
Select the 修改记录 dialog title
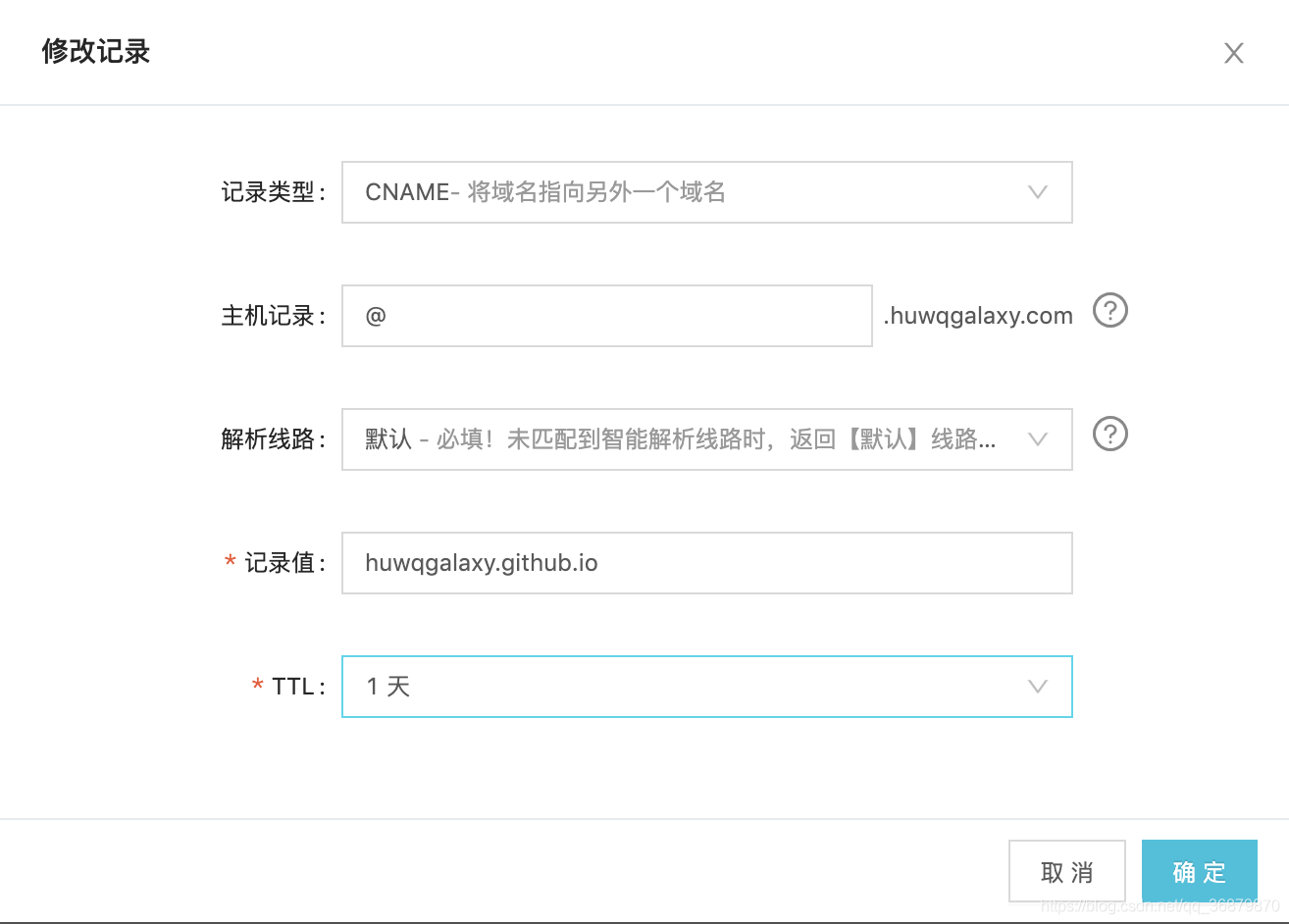pyautogui.click(x=94, y=51)
